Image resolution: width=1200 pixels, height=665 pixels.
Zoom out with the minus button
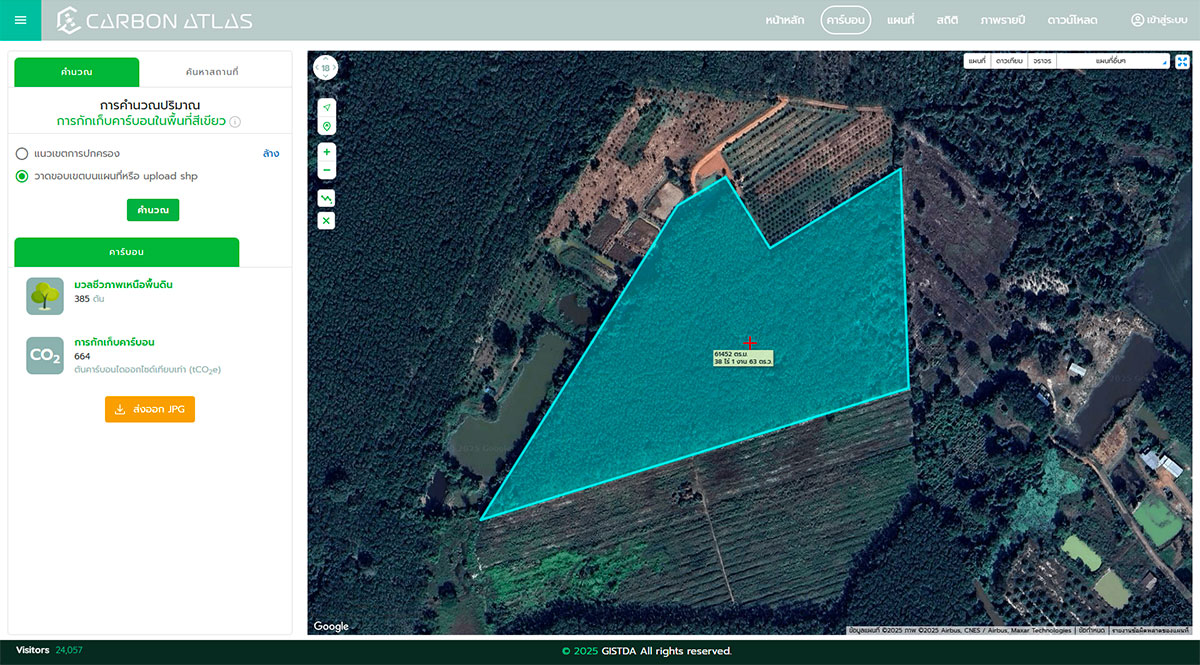(326, 170)
